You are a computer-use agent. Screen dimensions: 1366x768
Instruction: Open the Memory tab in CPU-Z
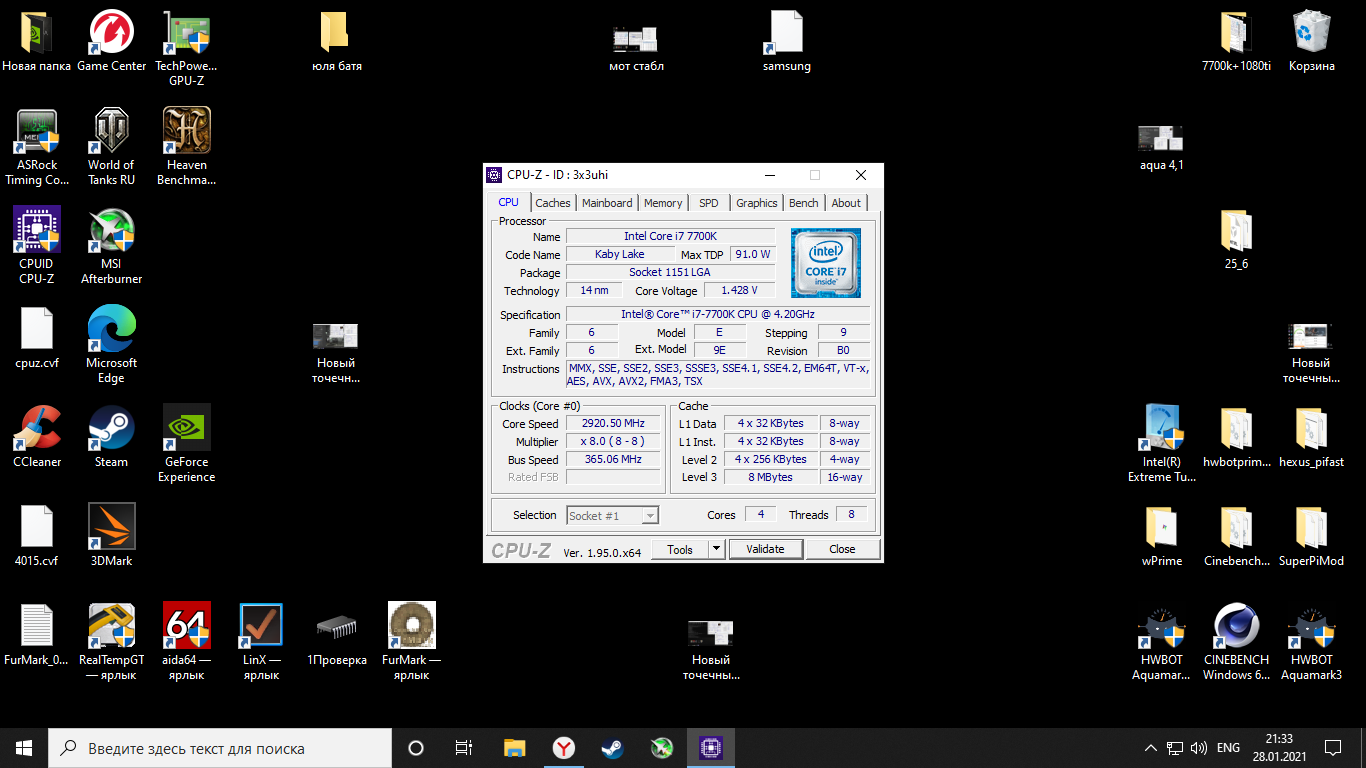click(x=663, y=203)
